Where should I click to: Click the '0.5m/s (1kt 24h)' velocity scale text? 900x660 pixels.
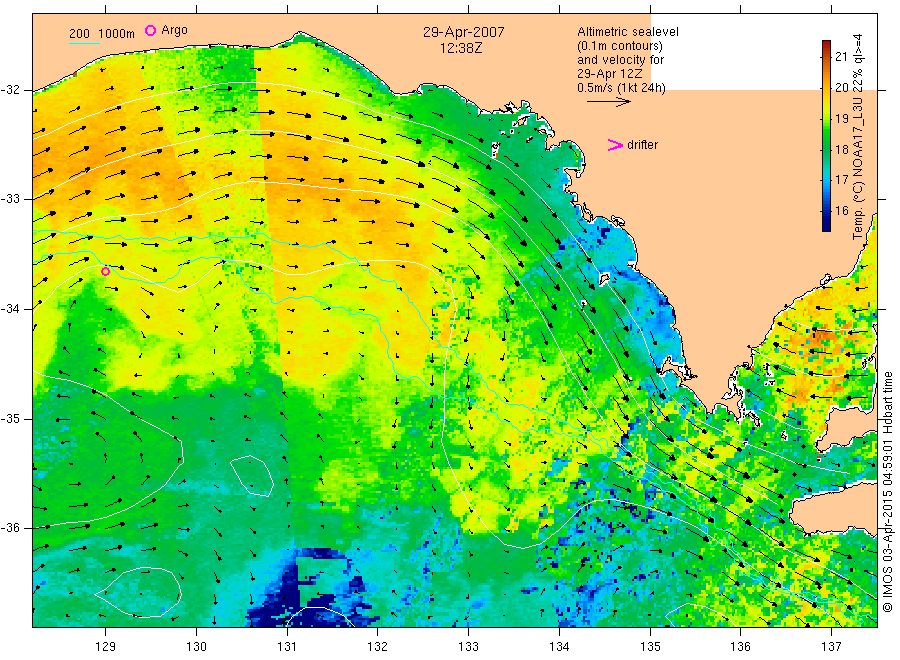point(622,88)
